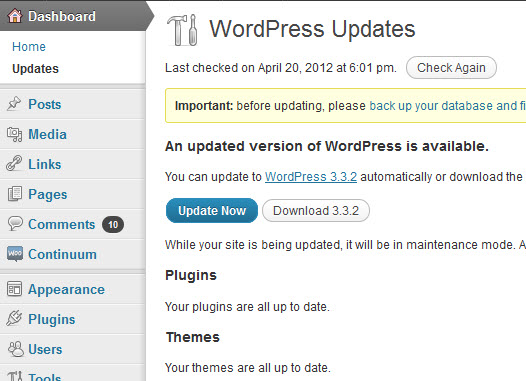Click the Pages document icon
526x381 pixels.
15,194
